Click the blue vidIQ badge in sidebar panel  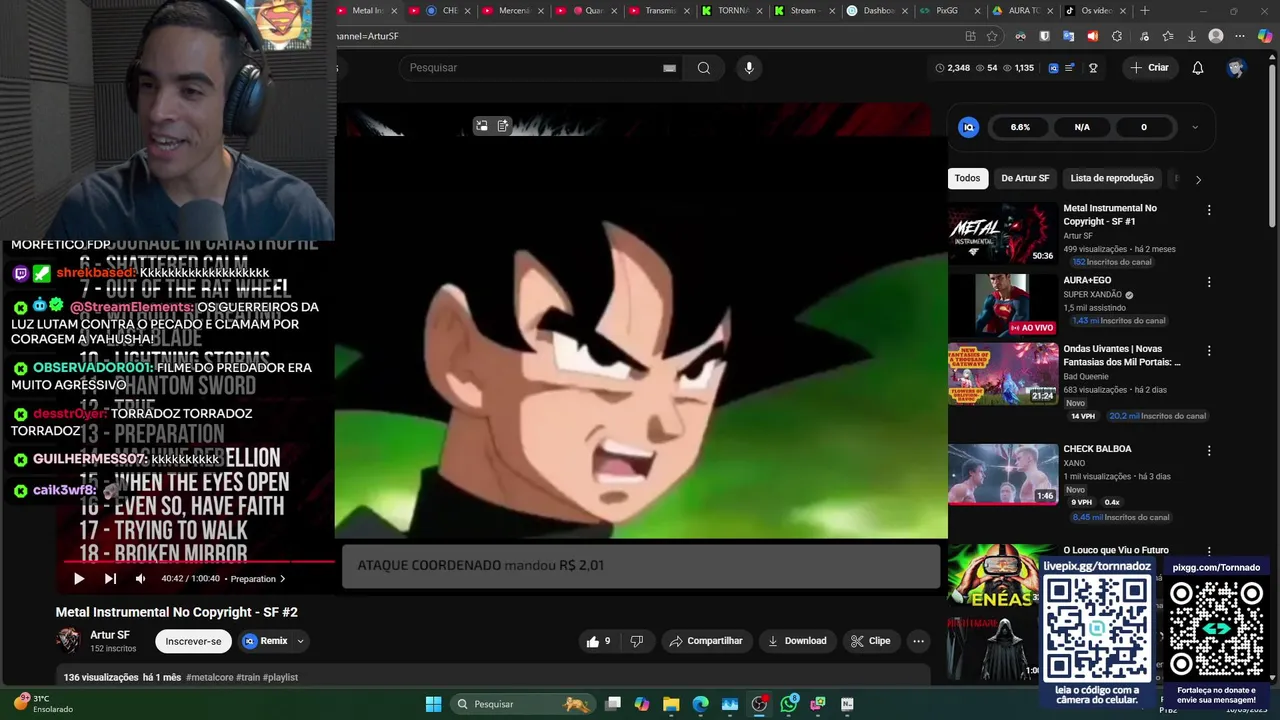968,127
